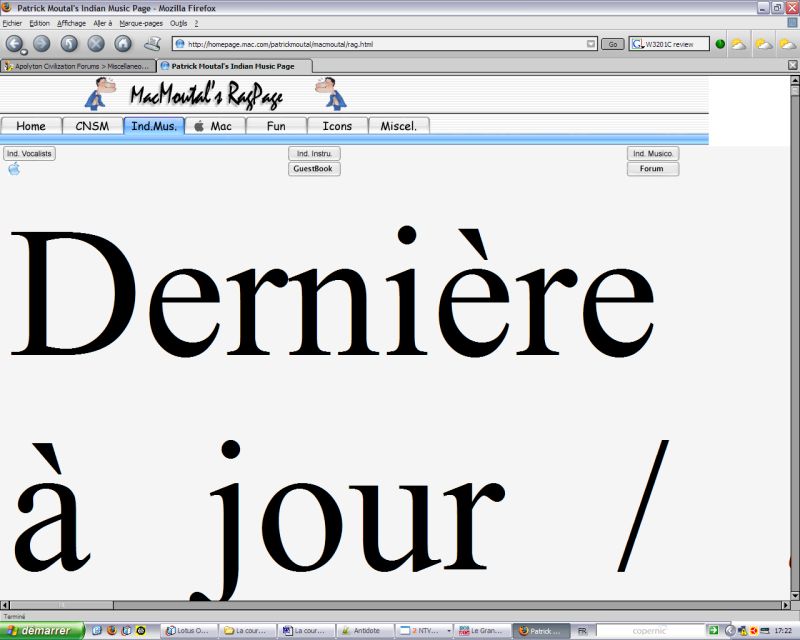Open the first weather forecast icon
Screen dimensions: 800x640
[738, 44]
